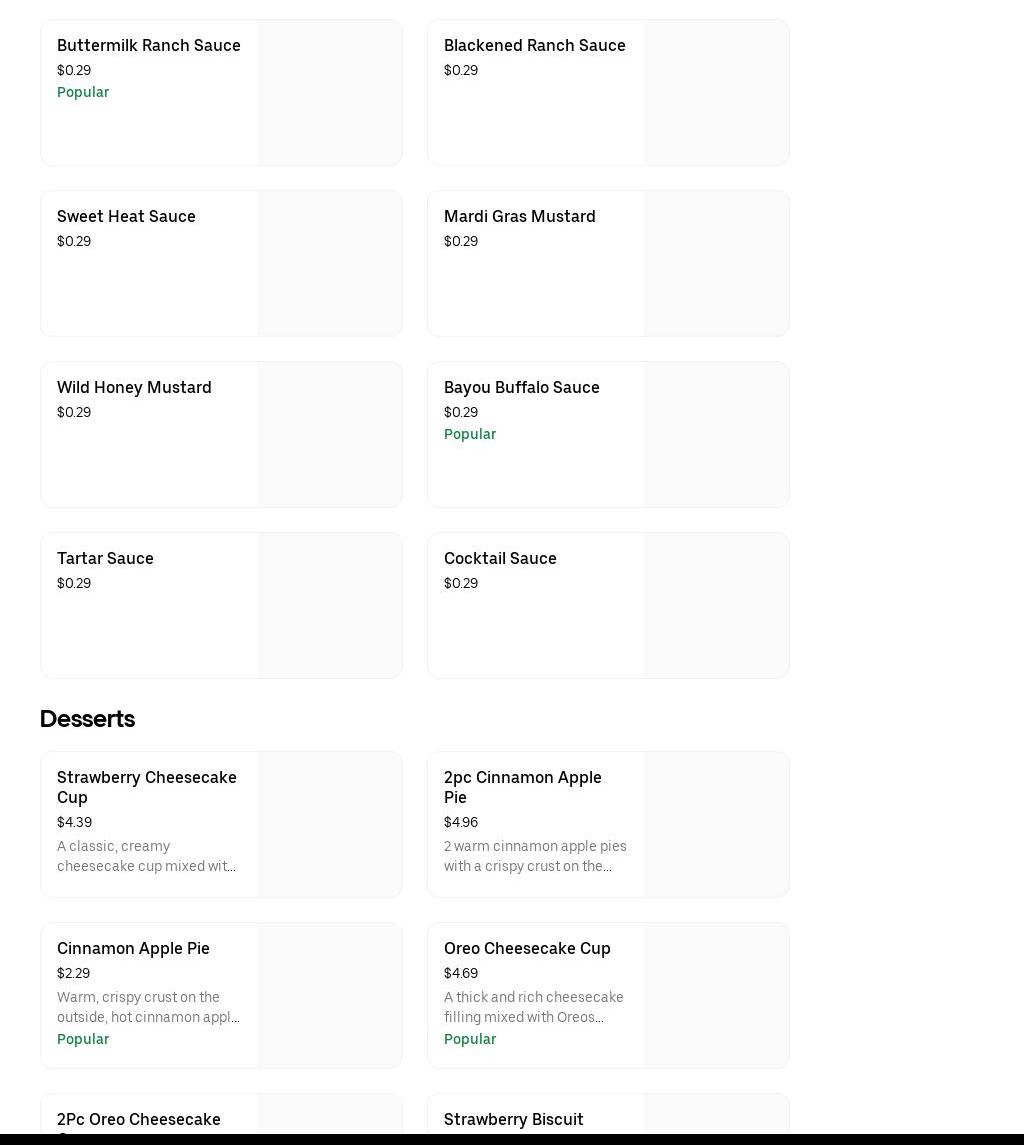Click the Desserts section heading
This screenshot has height=1145, width=1024.
coord(87,719)
